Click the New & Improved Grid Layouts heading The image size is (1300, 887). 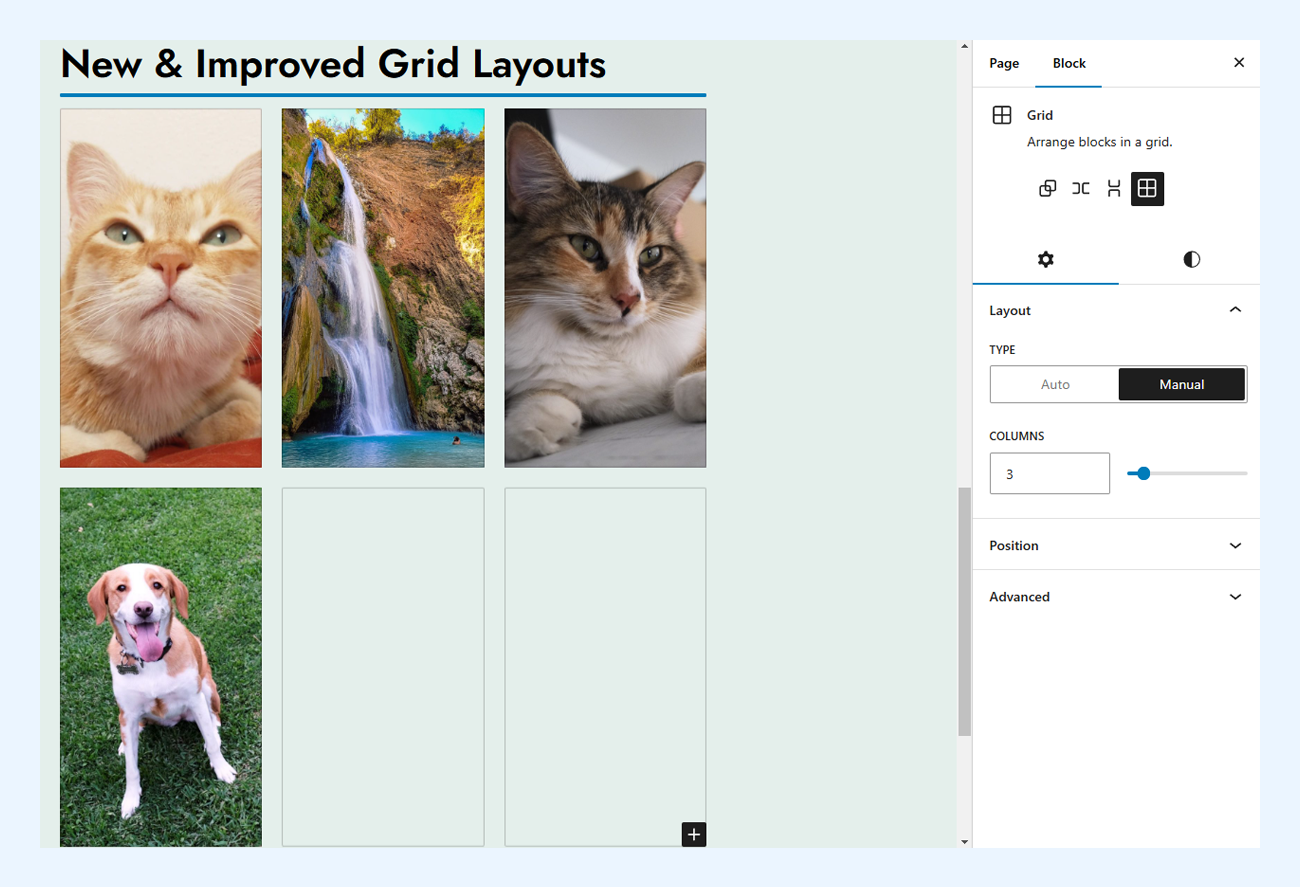coord(333,64)
